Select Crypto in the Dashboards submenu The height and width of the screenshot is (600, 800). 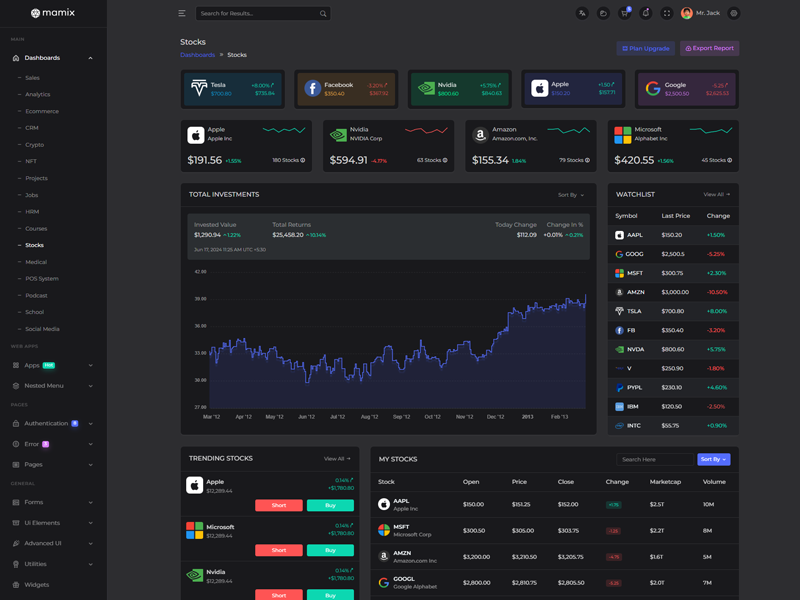(34, 145)
